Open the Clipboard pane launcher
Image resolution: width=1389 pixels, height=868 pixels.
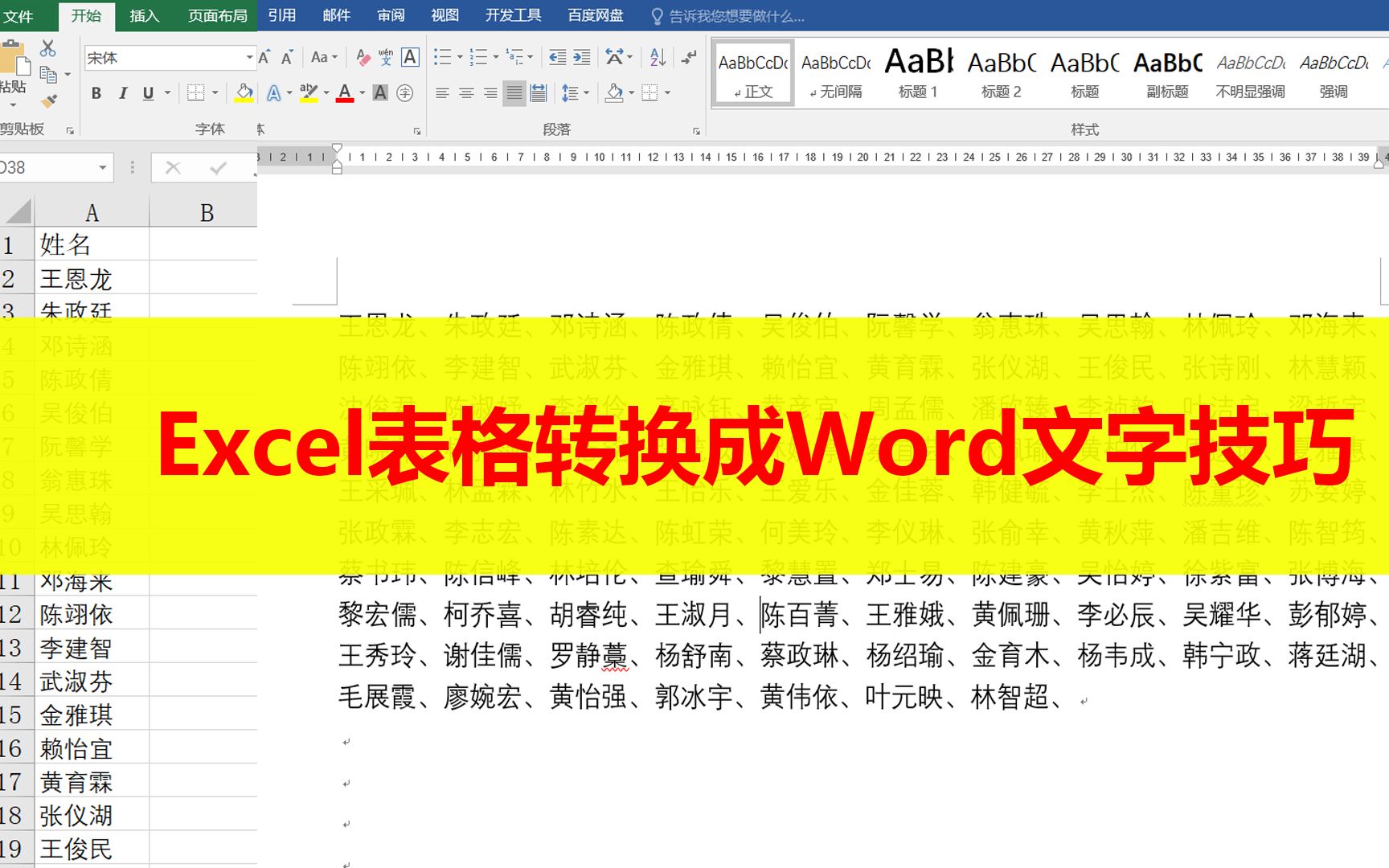[70, 130]
